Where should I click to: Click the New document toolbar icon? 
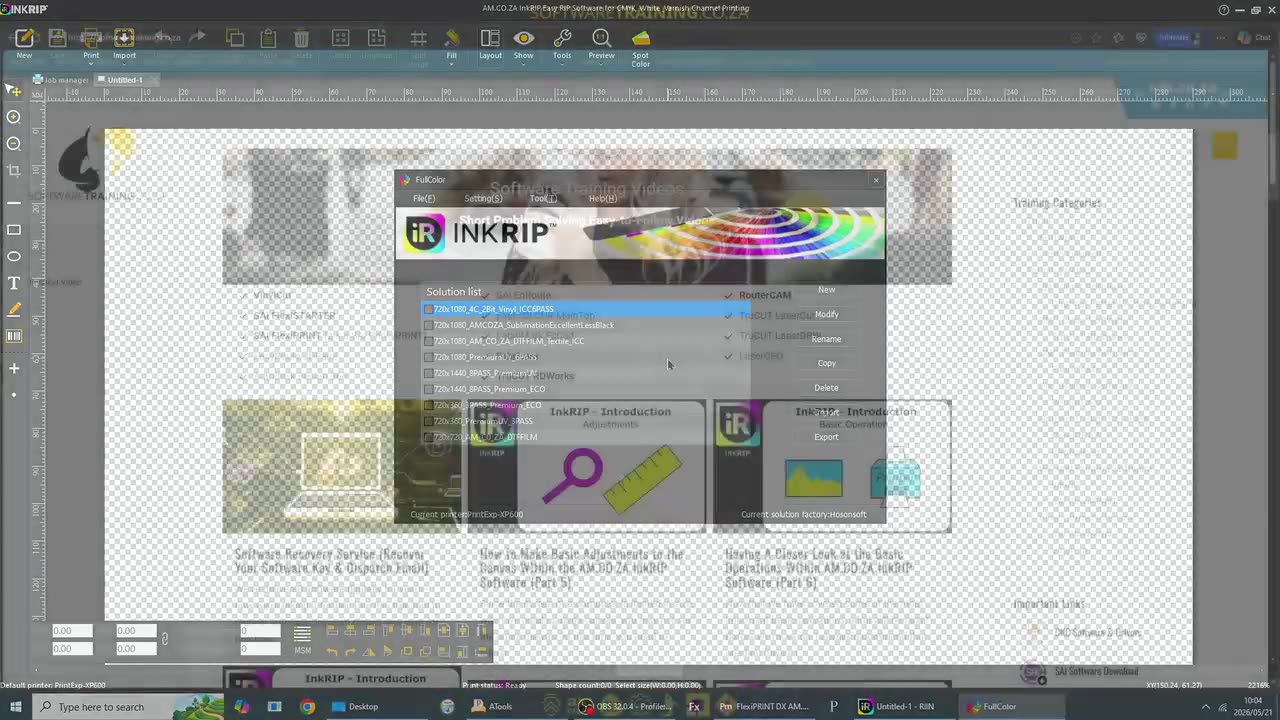(24, 38)
